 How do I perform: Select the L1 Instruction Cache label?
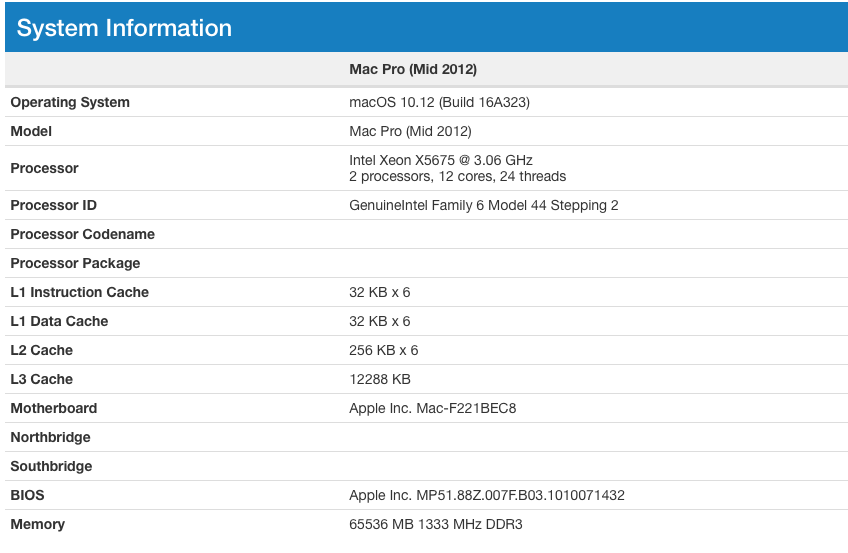coord(79,292)
